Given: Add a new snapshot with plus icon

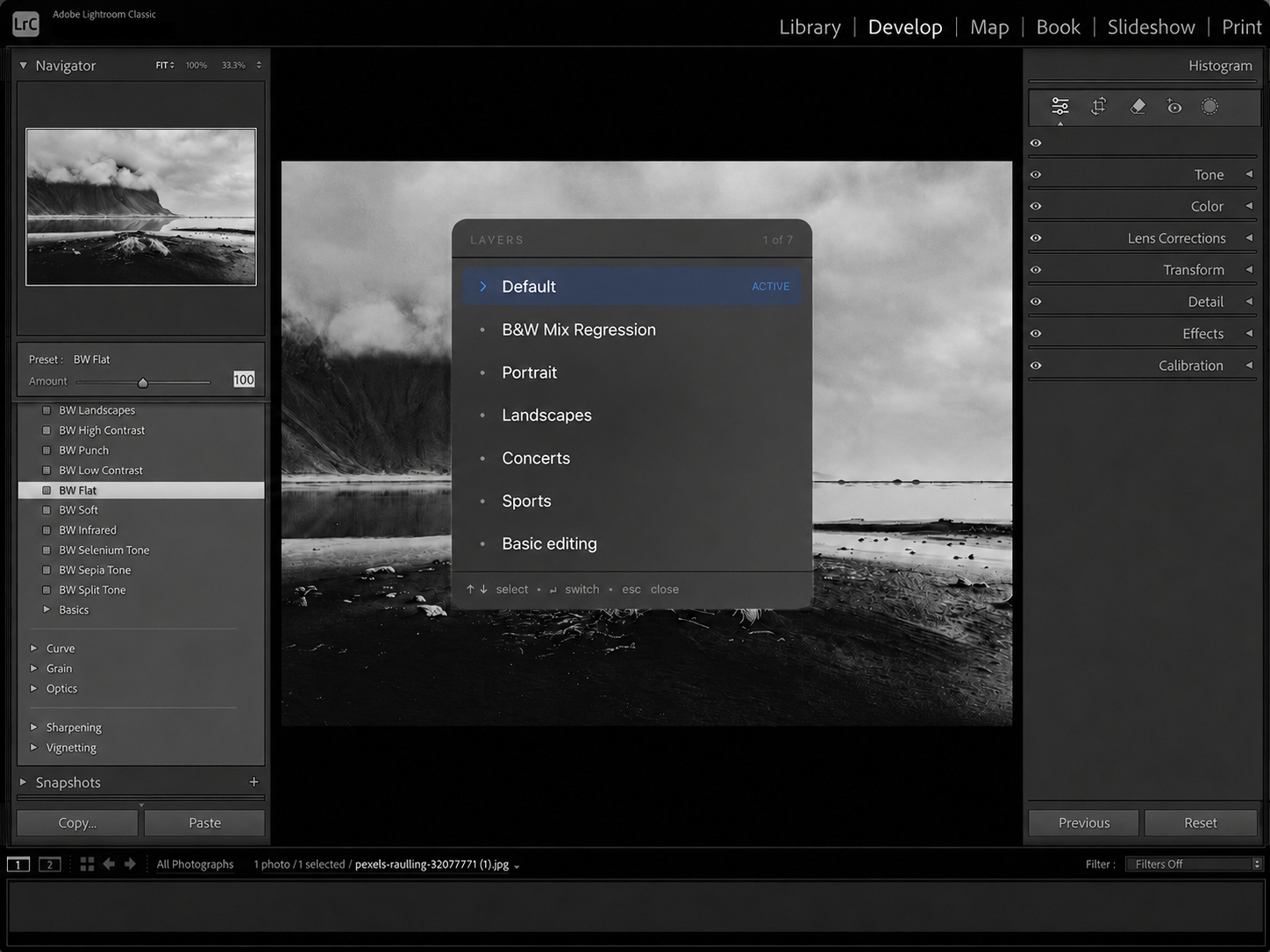Looking at the screenshot, I should pos(253,782).
